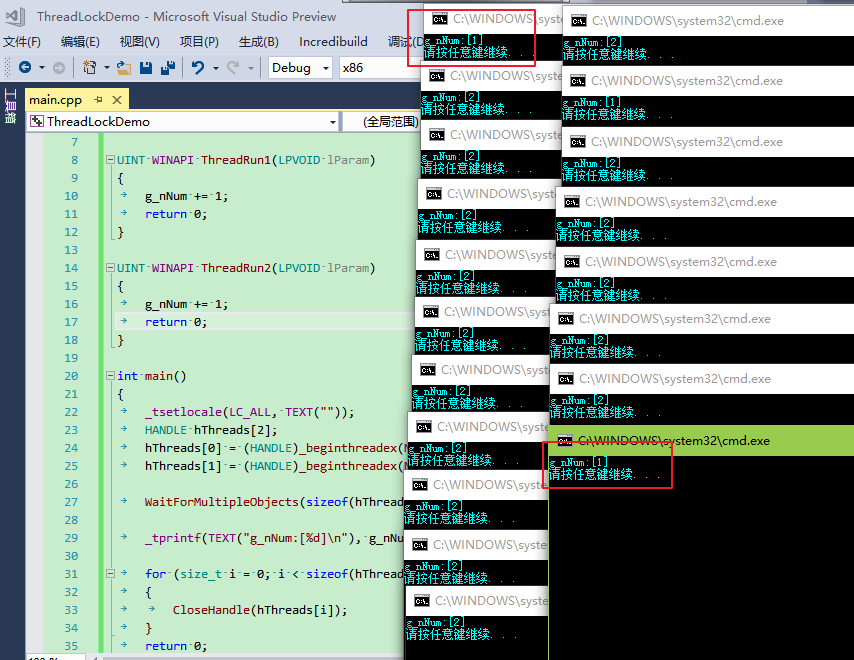Screen dimensions: 854x660
Task: Collapse the ThreadRun2 function block
Action: [x=109, y=268]
